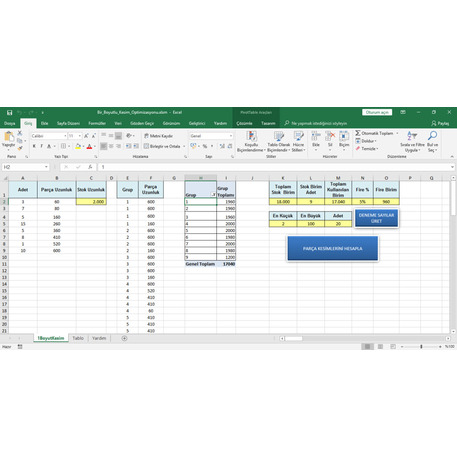Click Format as Table icon
The height and width of the screenshot is (457, 457).
coord(279,141)
